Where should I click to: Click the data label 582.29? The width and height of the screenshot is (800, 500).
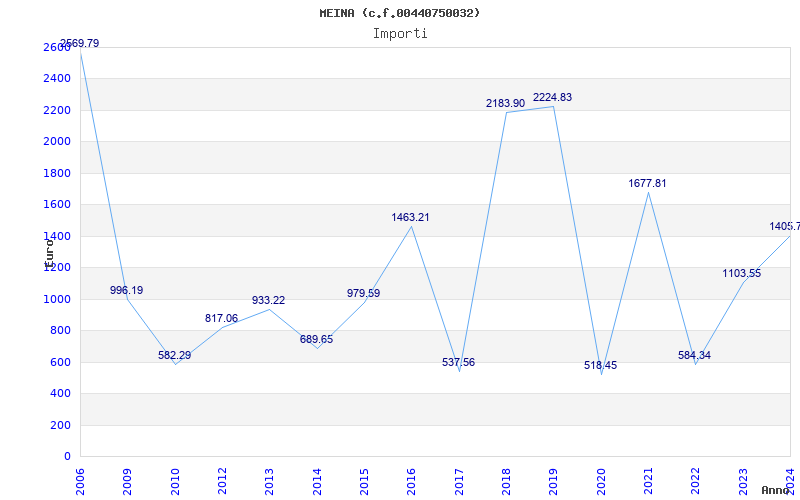[174, 355]
